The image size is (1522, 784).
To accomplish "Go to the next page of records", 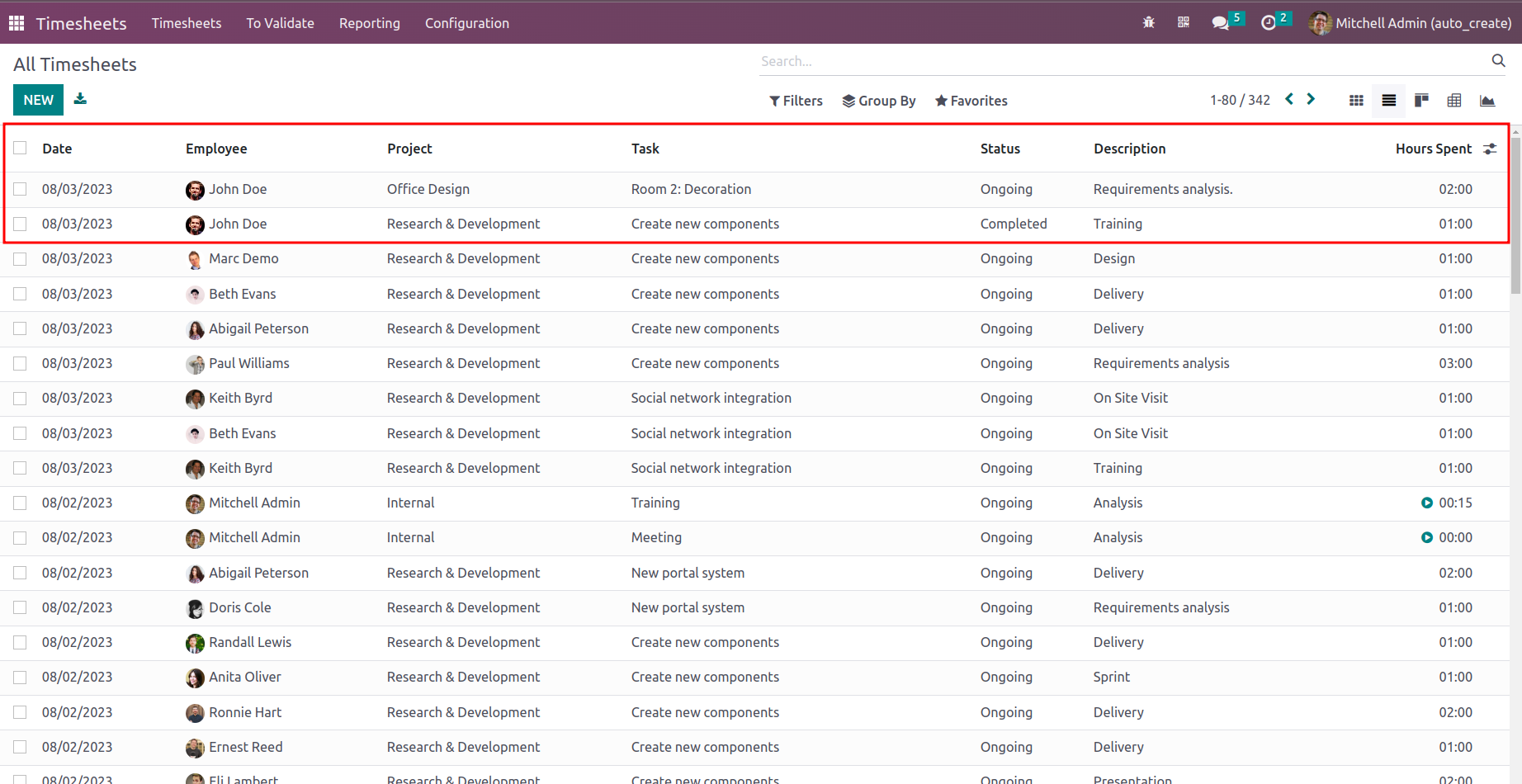I will pyautogui.click(x=1311, y=100).
